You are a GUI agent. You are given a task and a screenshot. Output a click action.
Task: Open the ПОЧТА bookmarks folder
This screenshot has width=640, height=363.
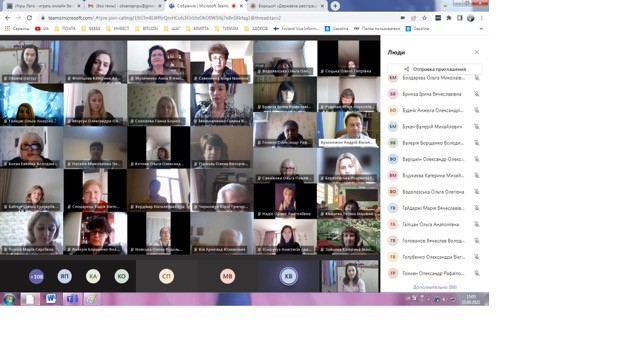pyautogui.click(x=65, y=29)
